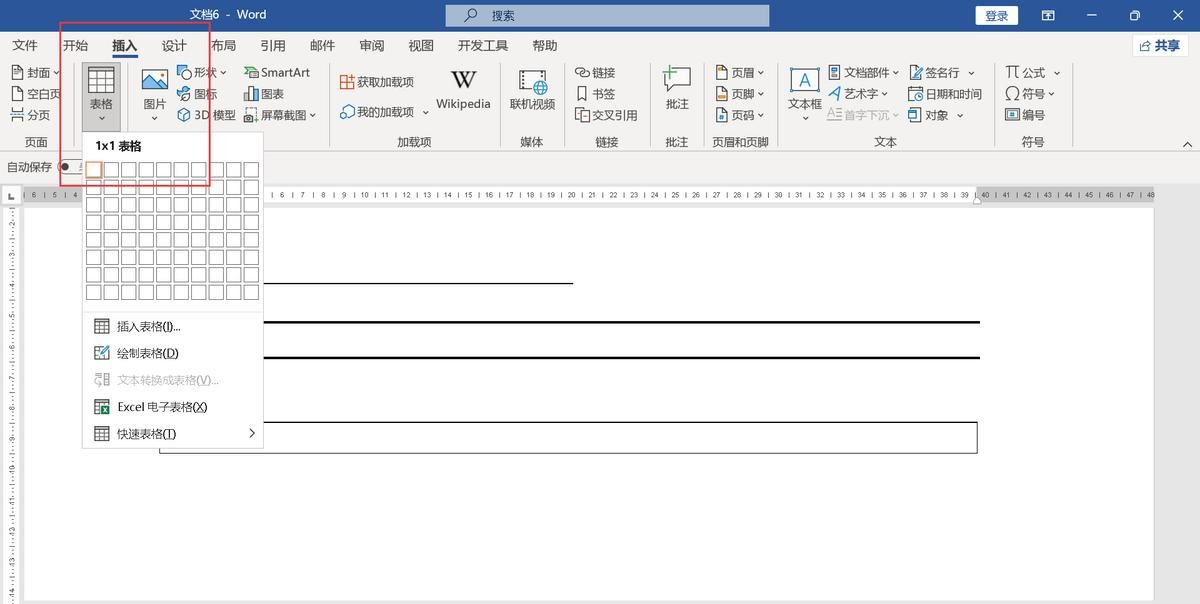1200x604 pixels.
Task: Insert a page break with 分页
Action: pyautogui.click(x=18, y=115)
